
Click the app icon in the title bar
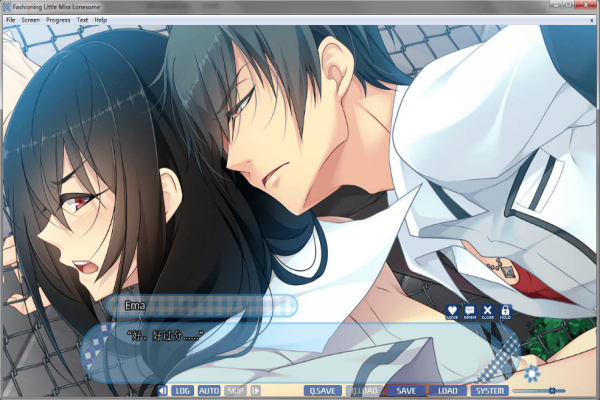click(x=7, y=7)
